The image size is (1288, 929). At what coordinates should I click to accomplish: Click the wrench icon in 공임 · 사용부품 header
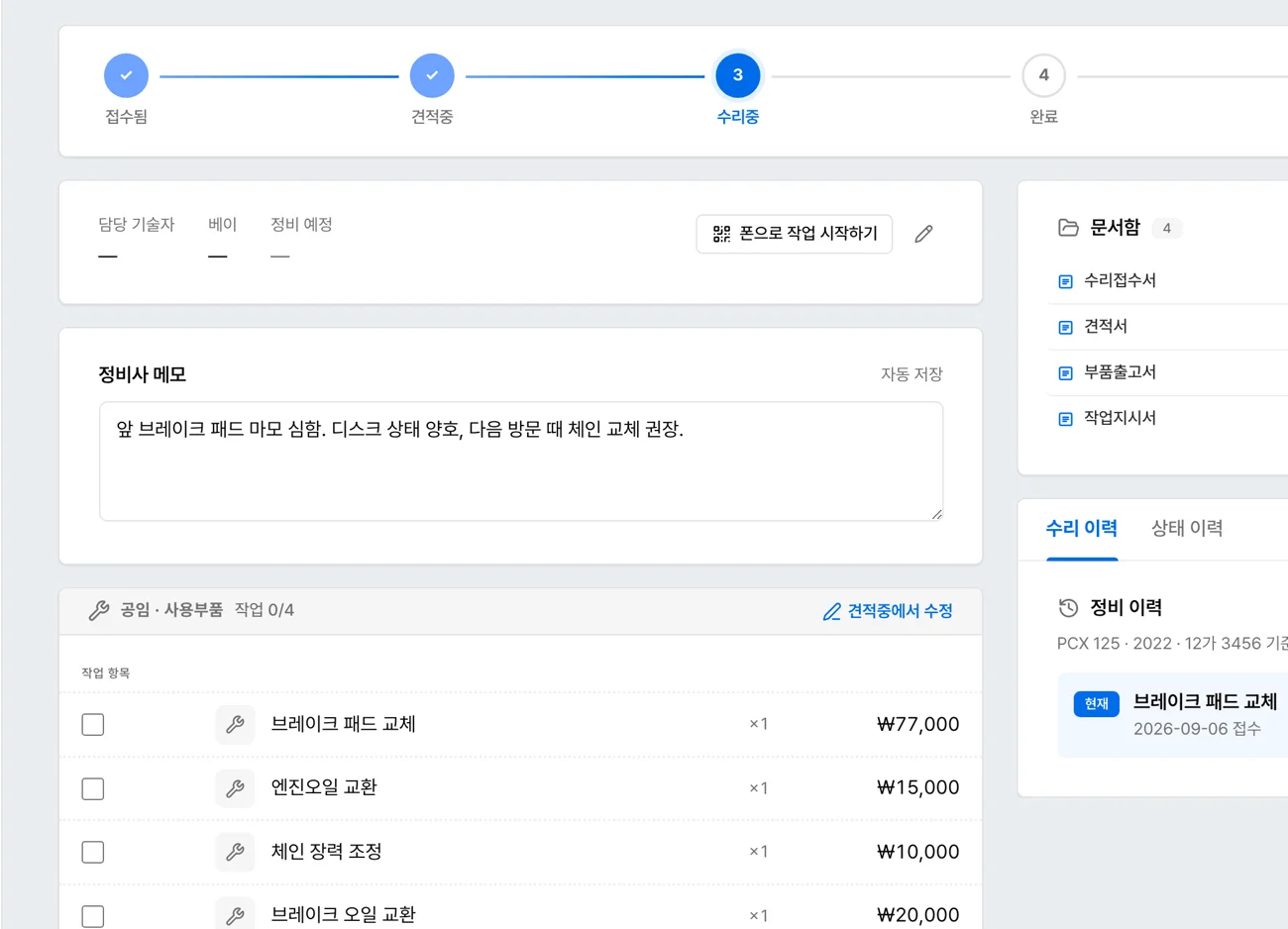tap(99, 610)
